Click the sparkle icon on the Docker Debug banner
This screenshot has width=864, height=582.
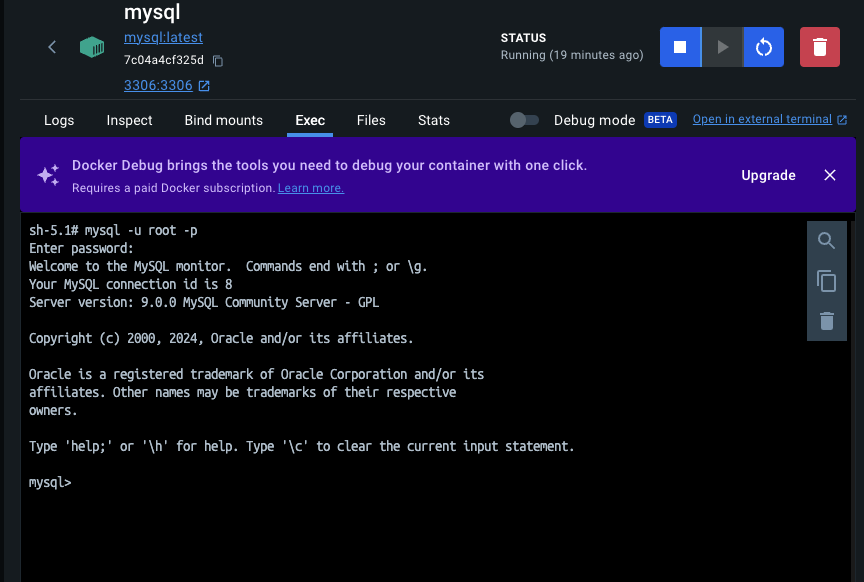coord(48,175)
